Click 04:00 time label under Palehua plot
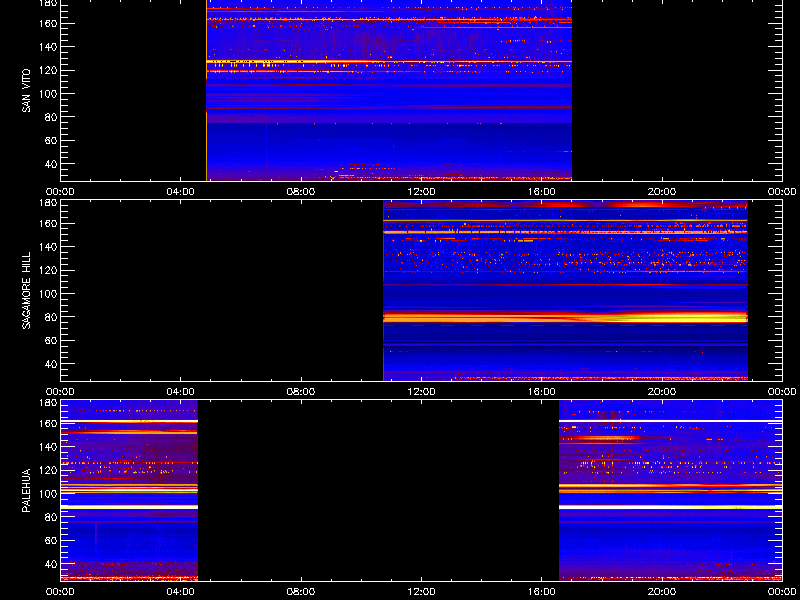Viewport: 800px width, 600px height. (x=181, y=592)
